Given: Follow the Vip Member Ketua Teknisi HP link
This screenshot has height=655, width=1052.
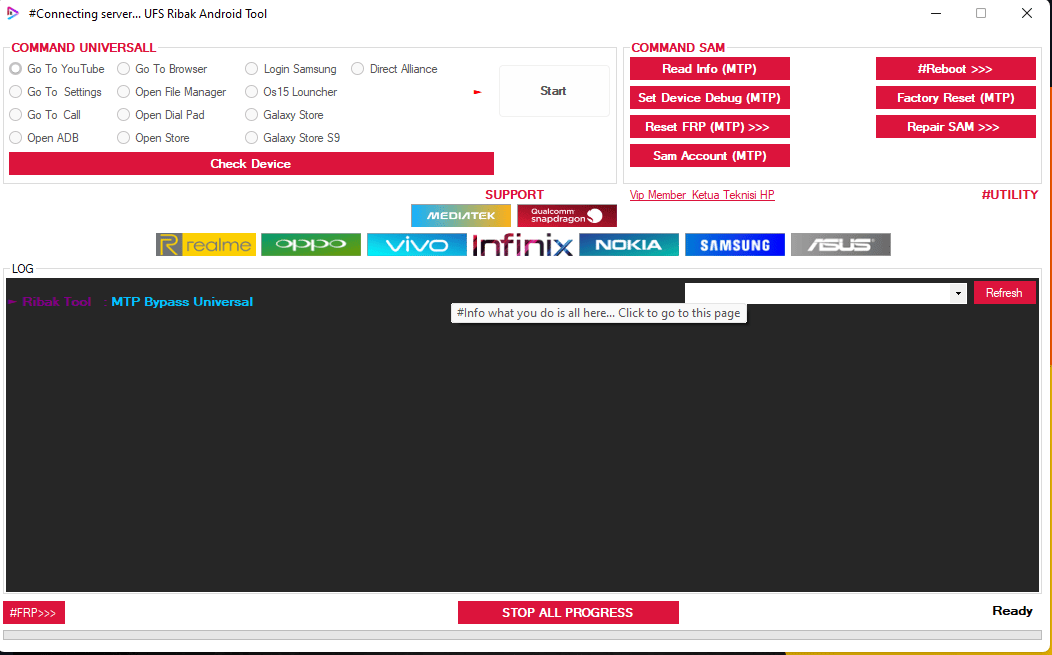Looking at the screenshot, I should (x=701, y=195).
